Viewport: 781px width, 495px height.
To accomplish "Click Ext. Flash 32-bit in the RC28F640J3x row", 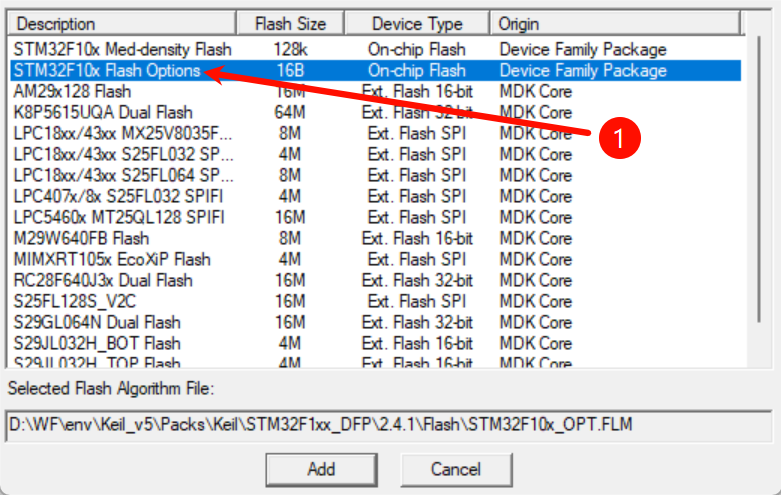I will click(417, 280).
